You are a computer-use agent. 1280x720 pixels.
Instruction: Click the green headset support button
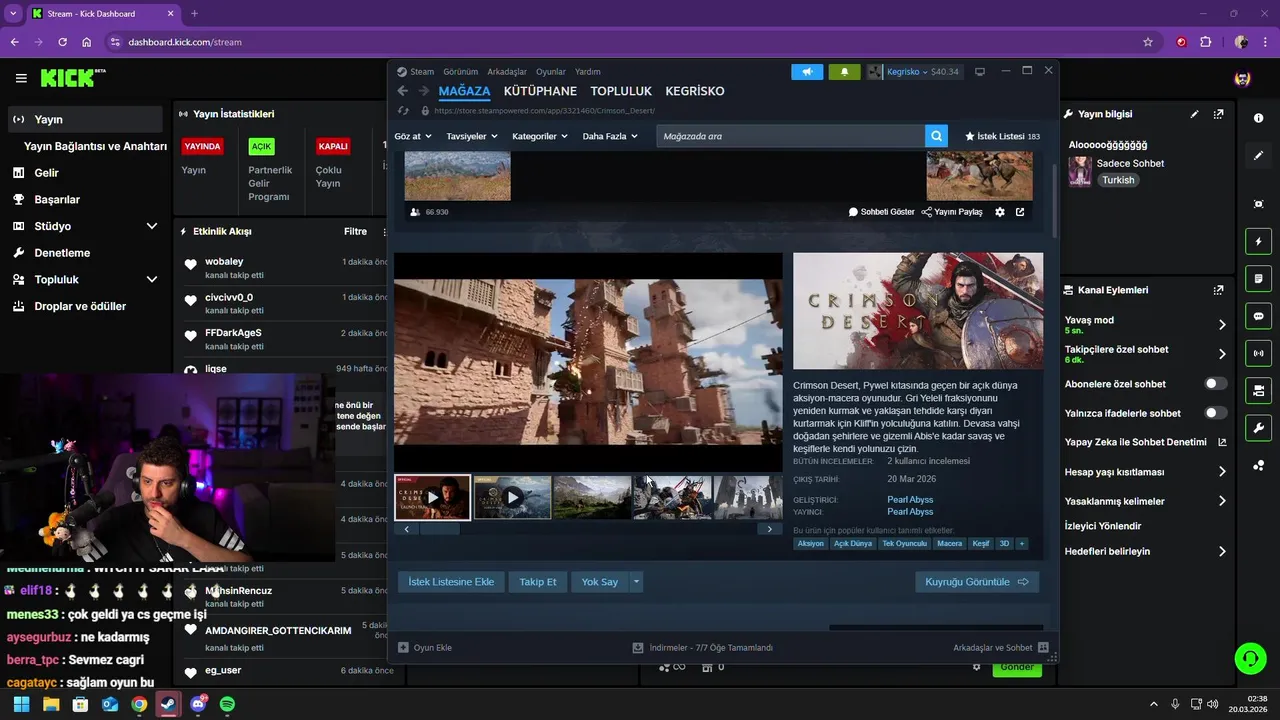point(1251,658)
